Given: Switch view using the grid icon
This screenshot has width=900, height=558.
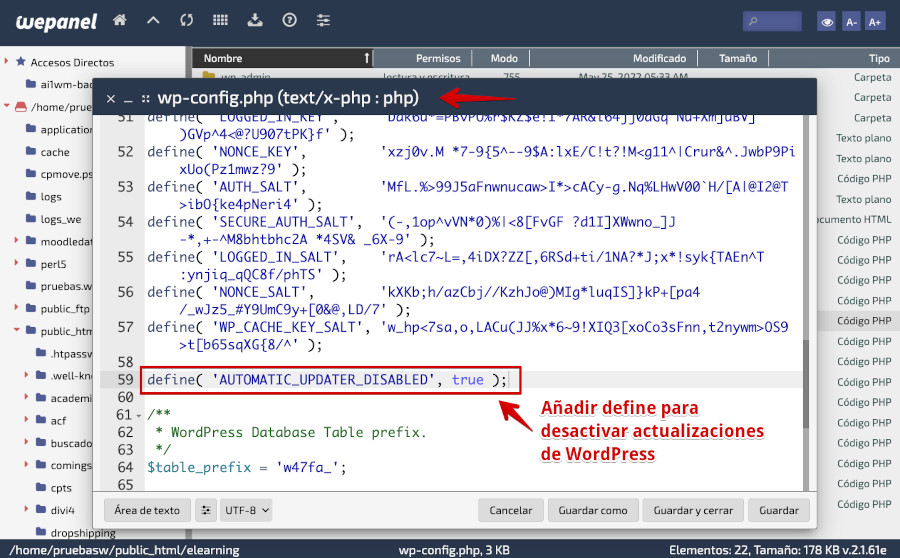Looking at the screenshot, I should (220, 21).
